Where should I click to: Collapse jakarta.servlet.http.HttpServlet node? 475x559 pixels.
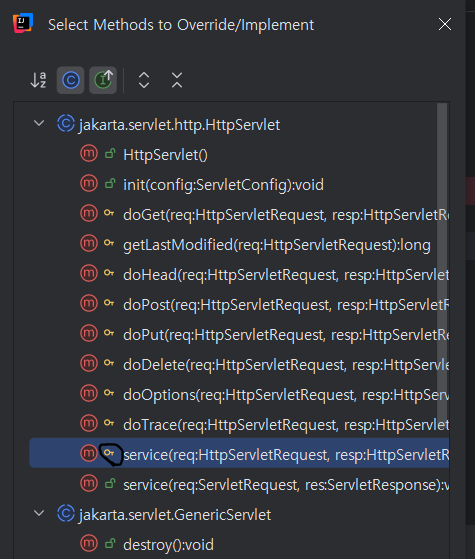click(x=39, y=124)
